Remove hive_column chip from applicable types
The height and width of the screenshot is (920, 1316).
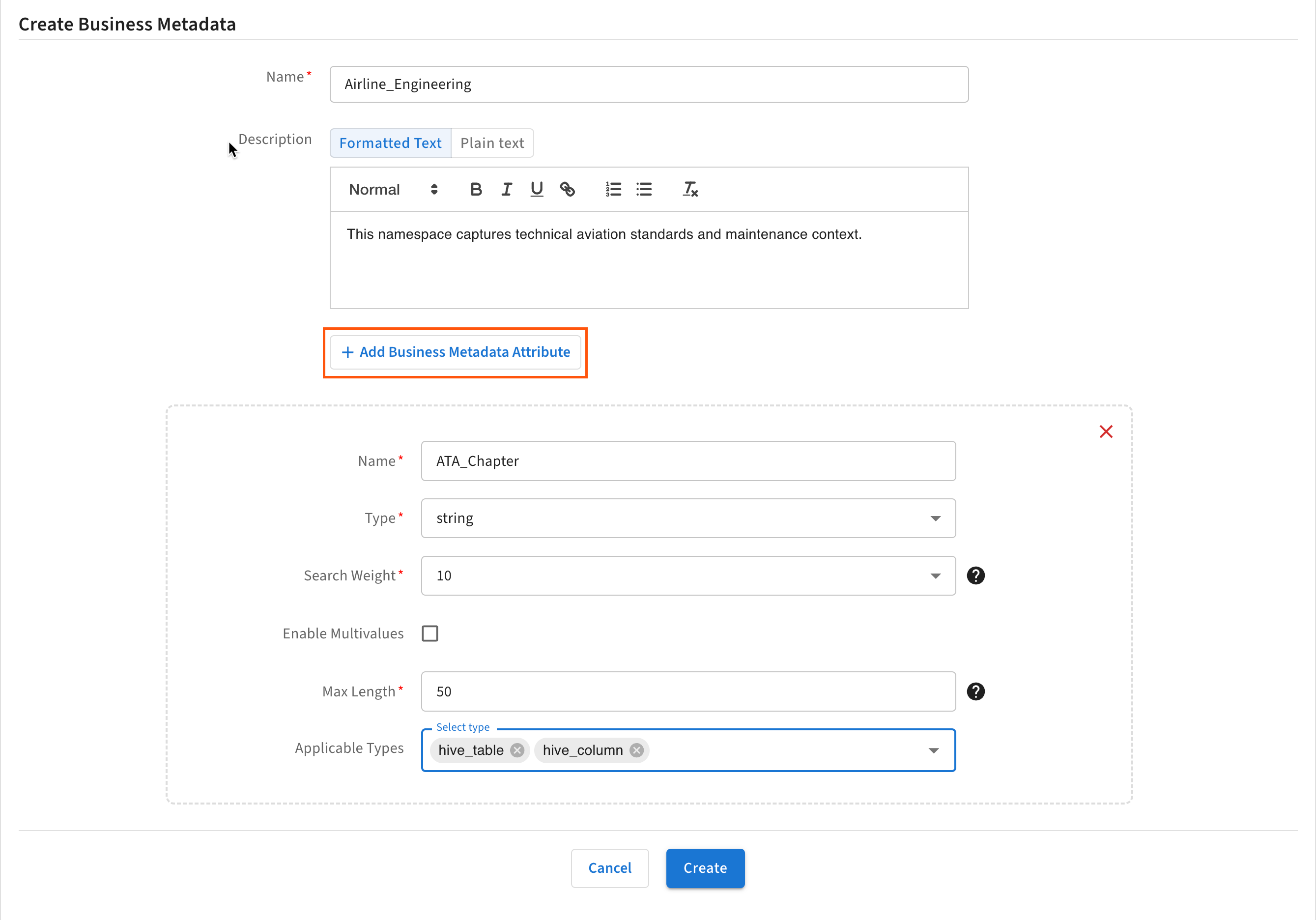(636, 750)
